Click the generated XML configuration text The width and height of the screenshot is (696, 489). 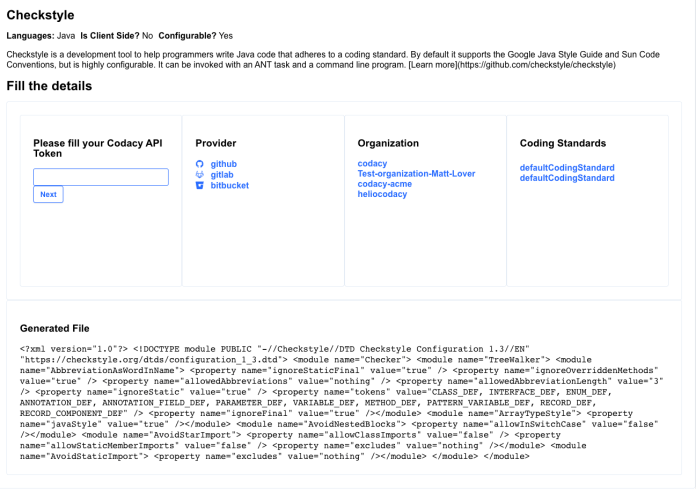[x=342, y=402]
